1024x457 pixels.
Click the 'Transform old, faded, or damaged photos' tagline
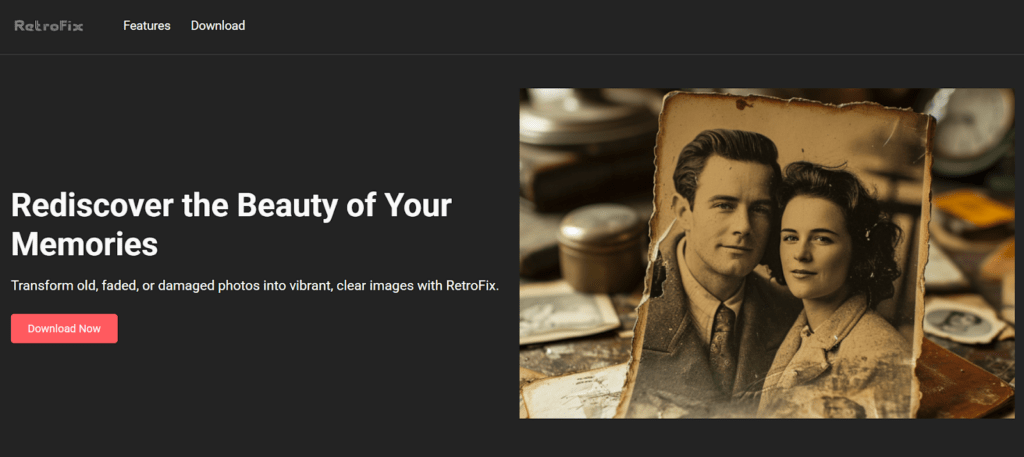click(x=255, y=286)
